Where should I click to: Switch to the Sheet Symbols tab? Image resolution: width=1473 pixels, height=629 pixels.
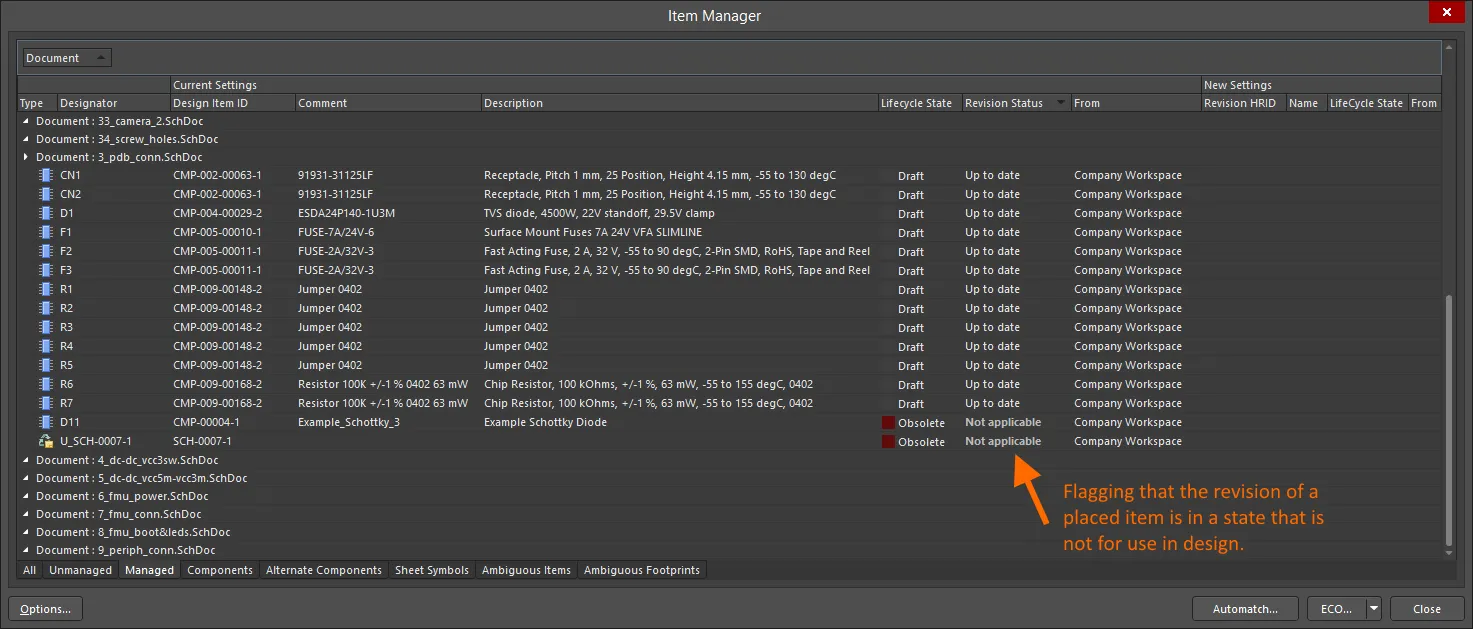coord(431,570)
